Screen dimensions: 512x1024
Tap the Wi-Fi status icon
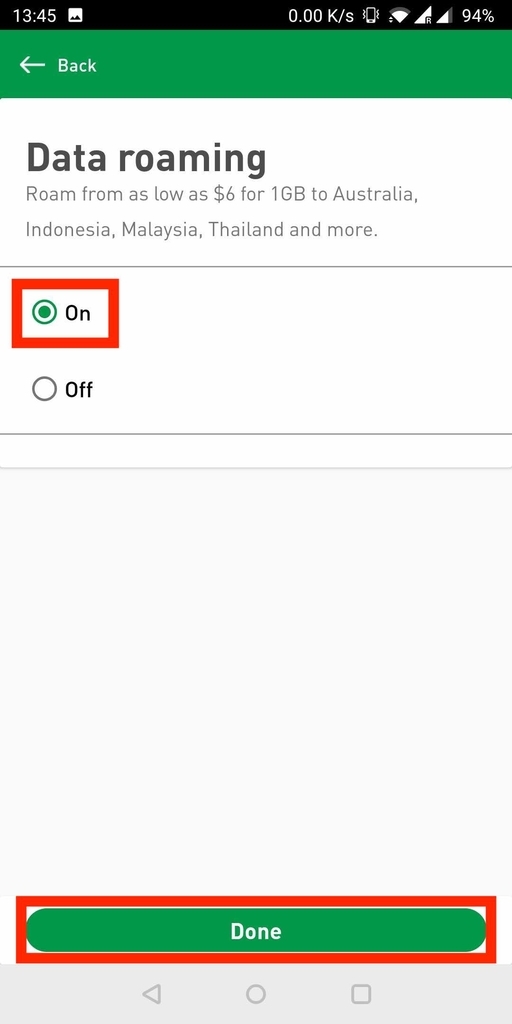pyautogui.click(x=399, y=15)
